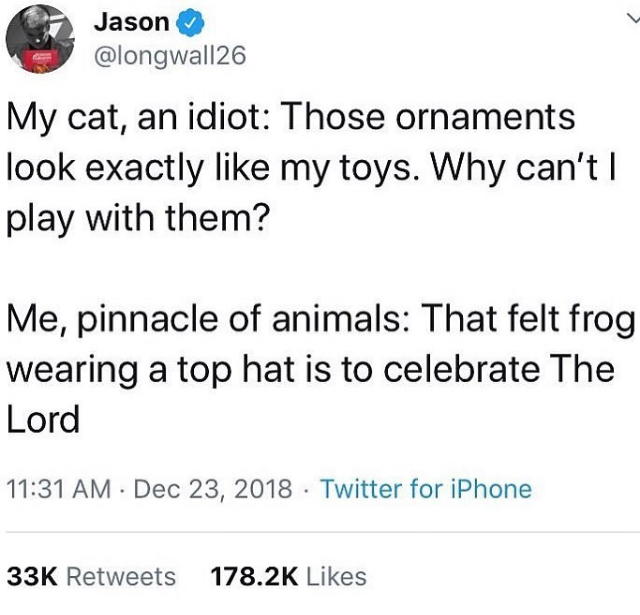This screenshot has width=640, height=615.
Task: Click the word "Lord" on the last line
Action: pyautogui.click(x=43, y=419)
